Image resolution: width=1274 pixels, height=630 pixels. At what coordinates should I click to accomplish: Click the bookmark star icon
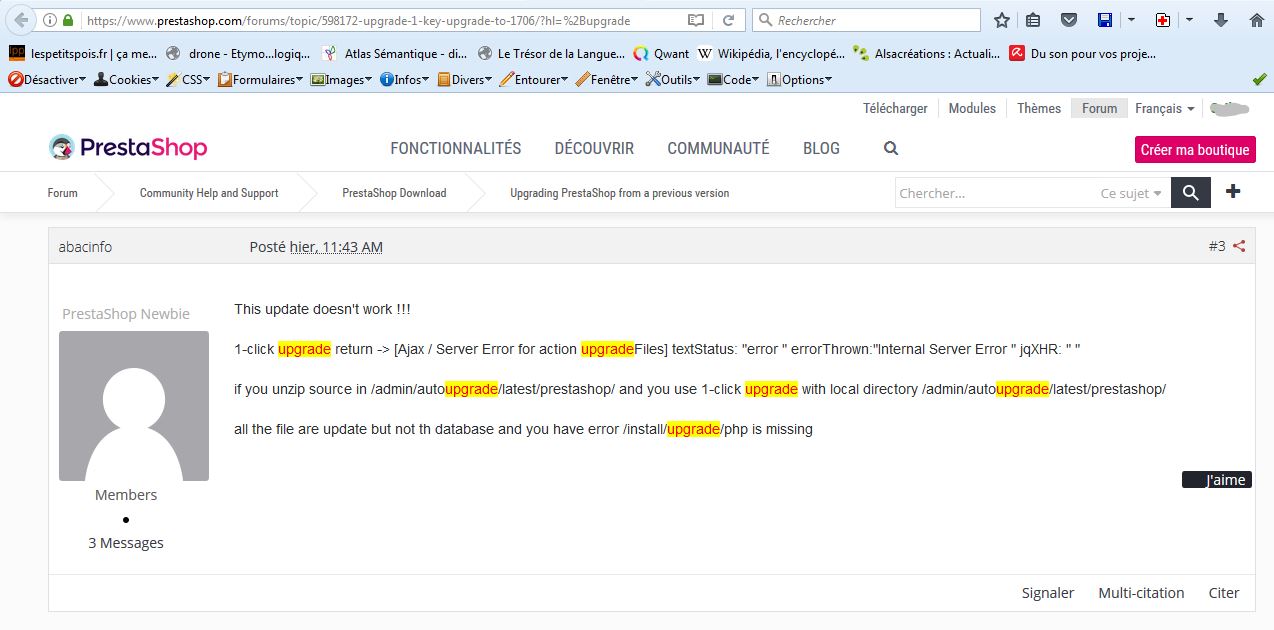1002,20
